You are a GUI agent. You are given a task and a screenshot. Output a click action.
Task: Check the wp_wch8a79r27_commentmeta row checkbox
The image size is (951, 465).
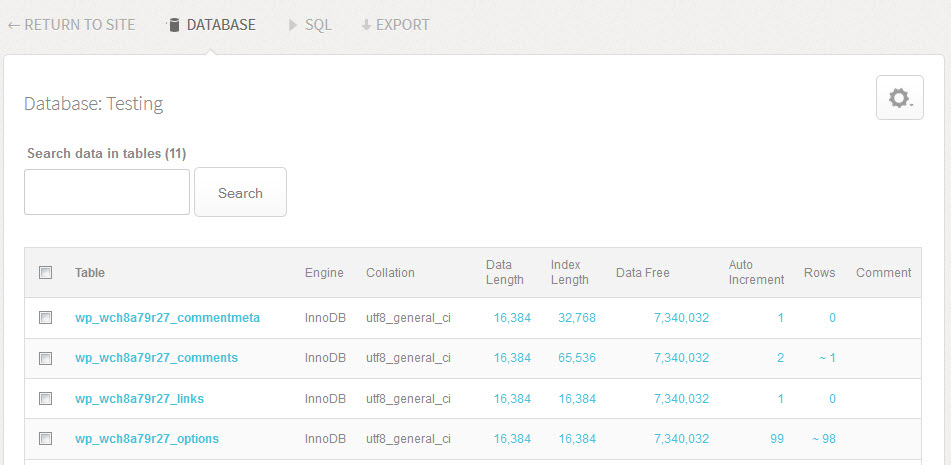click(45, 318)
